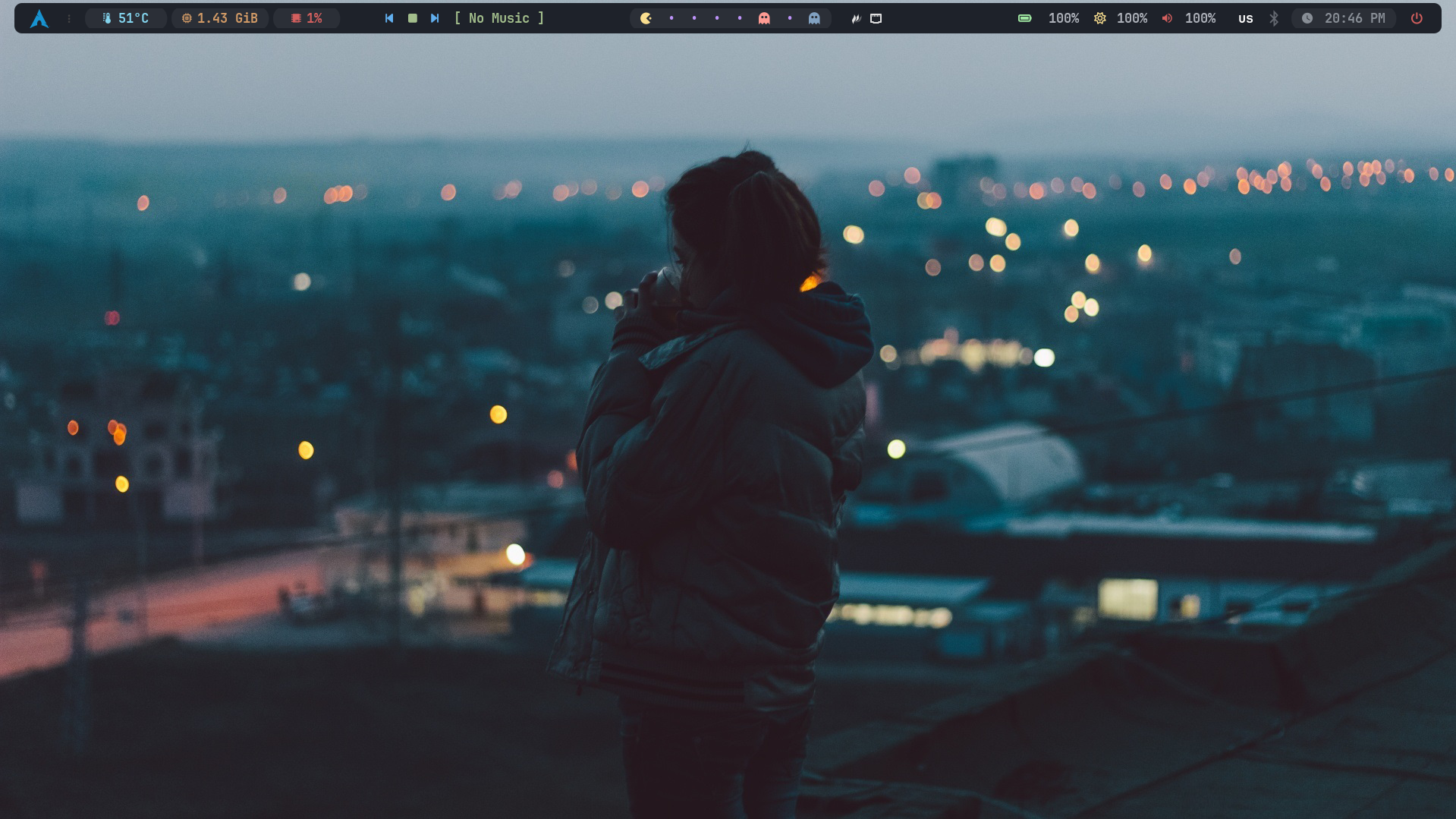1456x819 pixels.
Task: Switch to the Pac-Man workspace
Action: pos(646,18)
